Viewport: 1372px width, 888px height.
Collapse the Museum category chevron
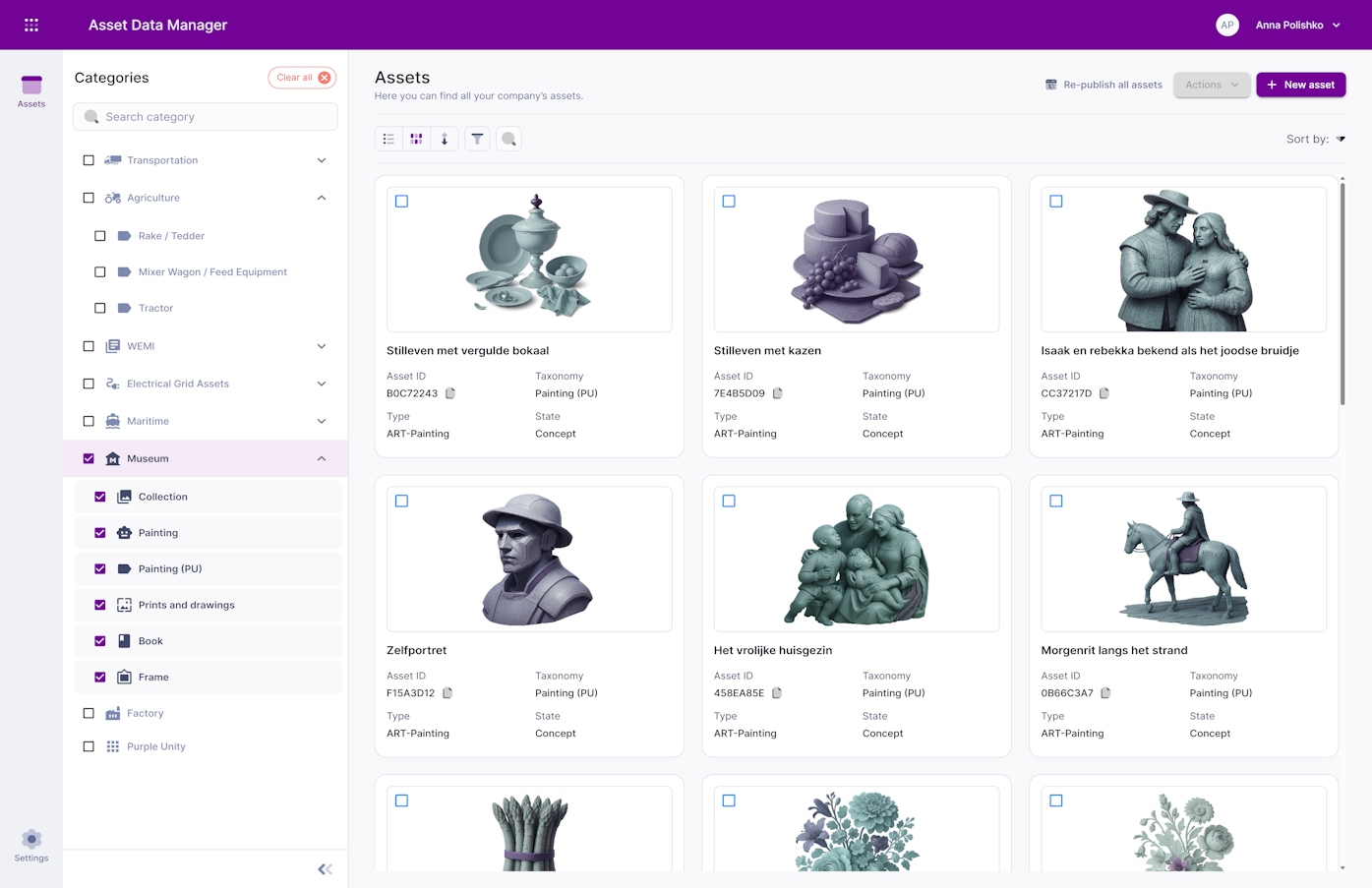coord(322,458)
